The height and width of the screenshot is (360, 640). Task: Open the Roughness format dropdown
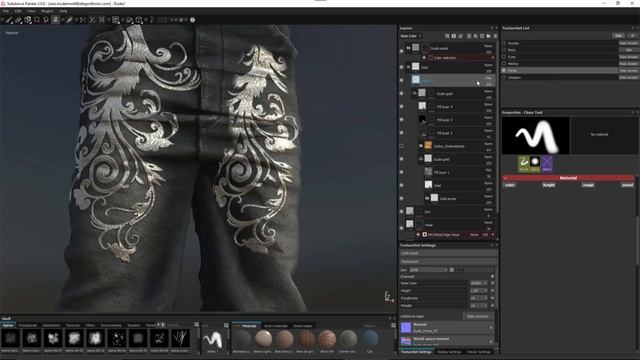478,298
